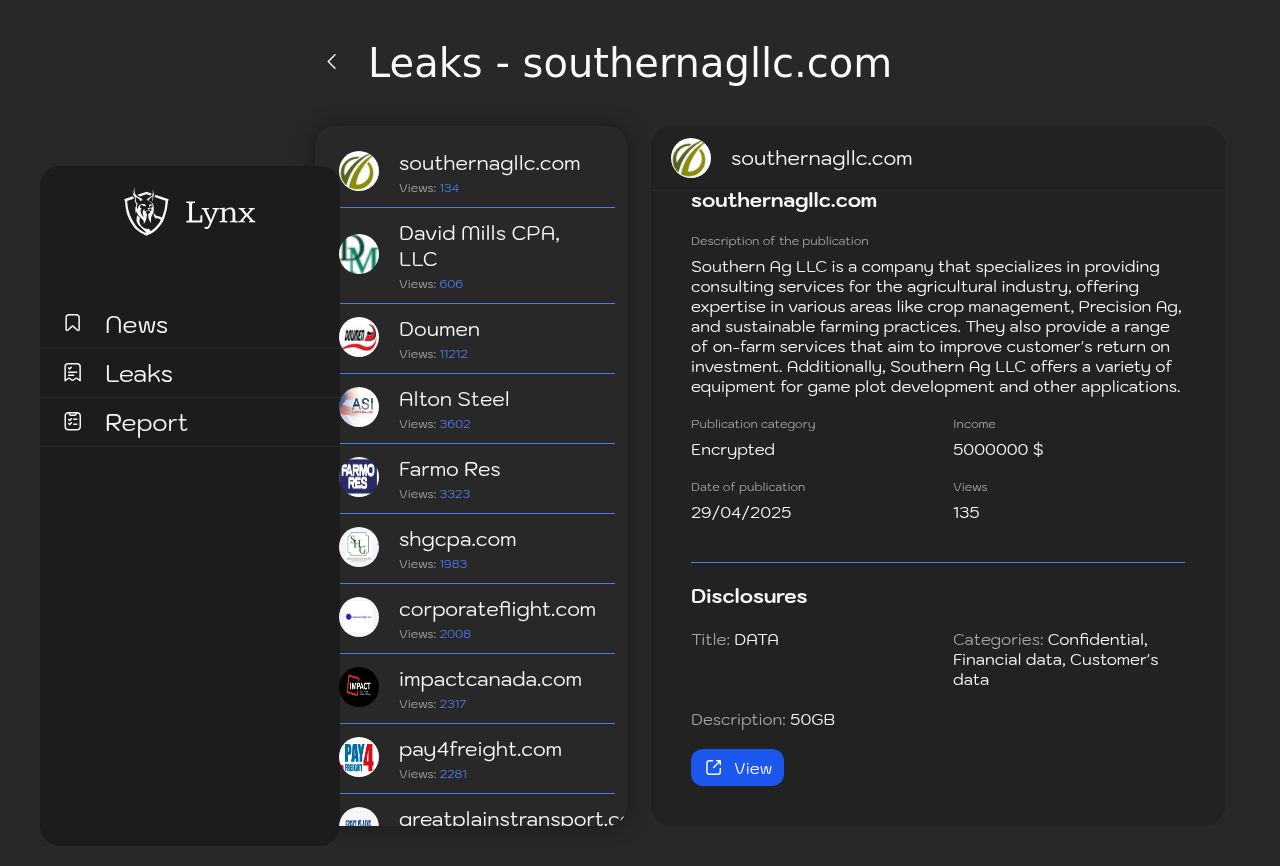The width and height of the screenshot is (1280, 866).
Task: Click the Lynx brand name in the sidebar
Action: pyautogui.click(x=220, y=213)
